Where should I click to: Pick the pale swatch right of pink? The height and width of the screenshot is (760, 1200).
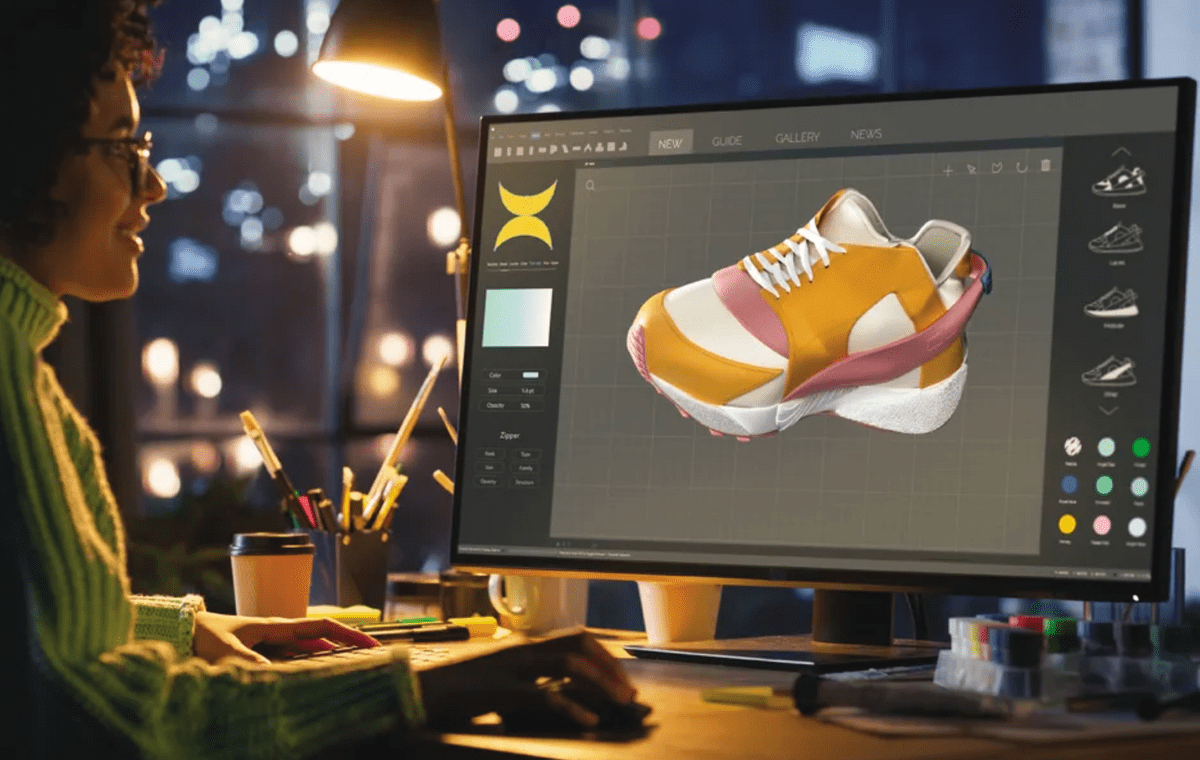click(x=1137, y=527)
